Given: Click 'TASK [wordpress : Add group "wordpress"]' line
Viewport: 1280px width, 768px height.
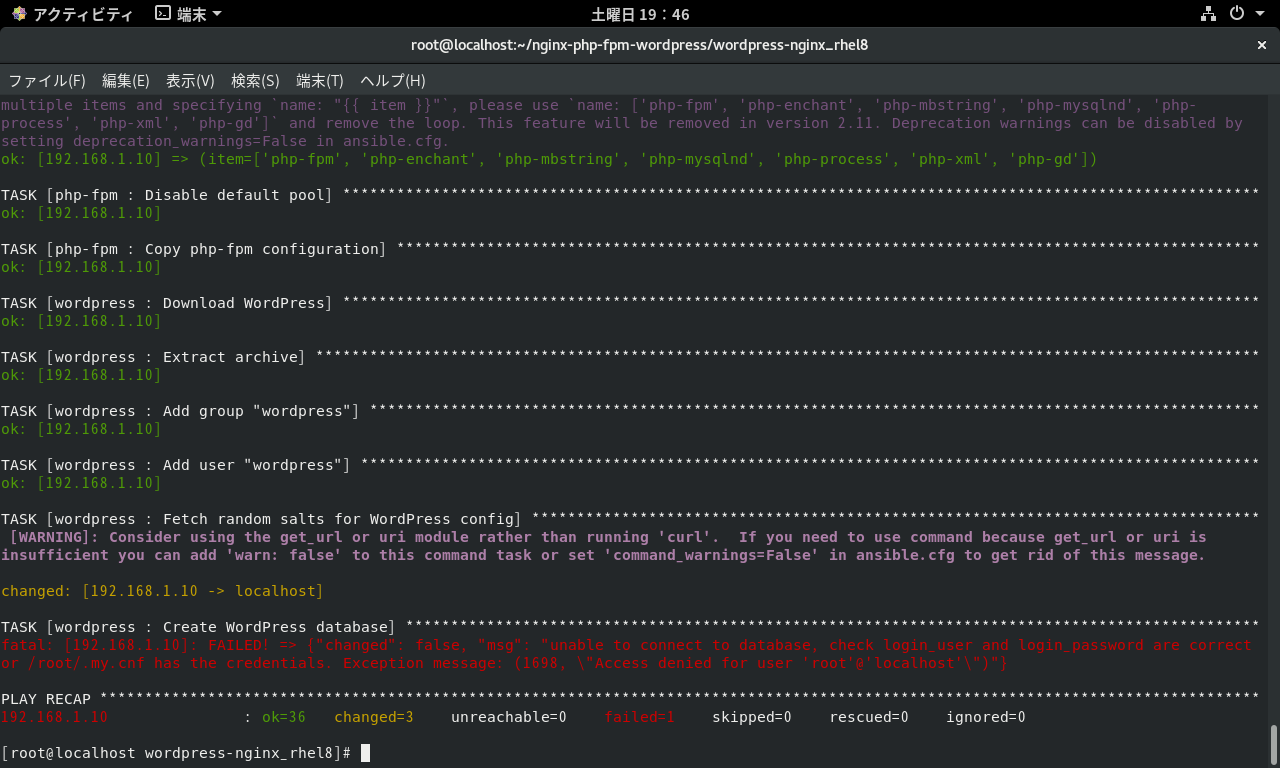Looking at the screenshot, I should pos(630,411).
